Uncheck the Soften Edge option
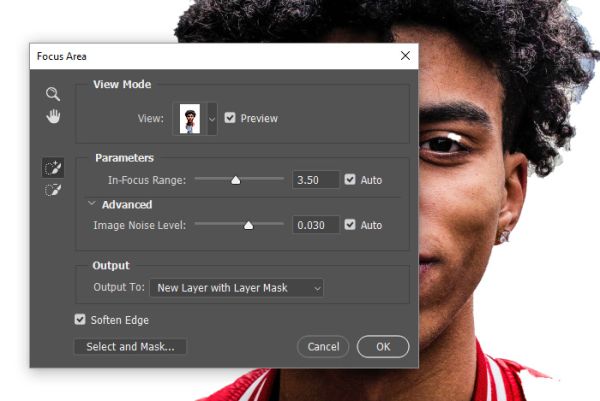Screen dimensions: 600x401 click(x=80, y=319)
